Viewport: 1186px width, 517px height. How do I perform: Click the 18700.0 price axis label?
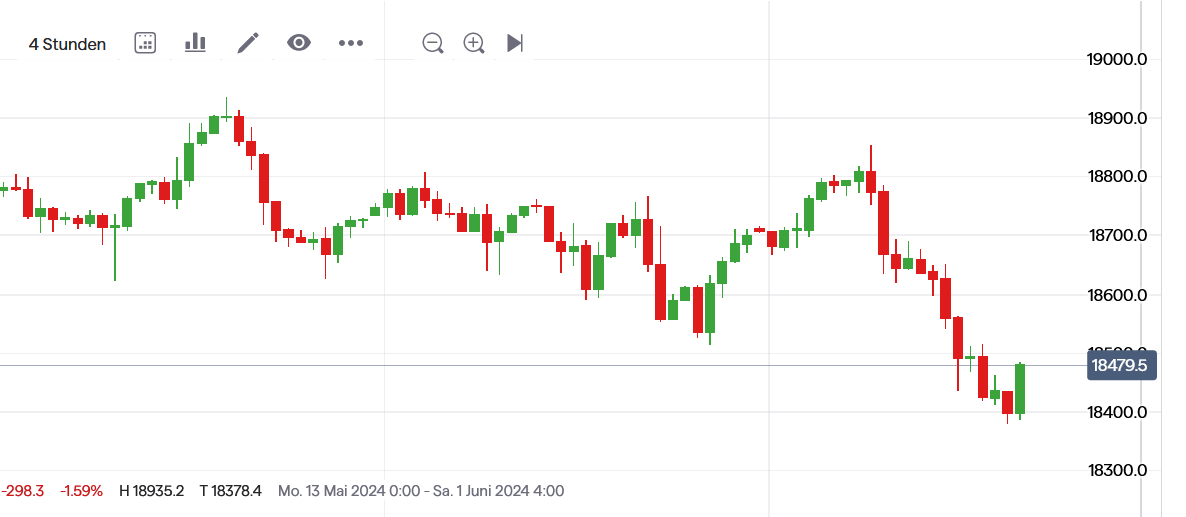[1116, 236]
